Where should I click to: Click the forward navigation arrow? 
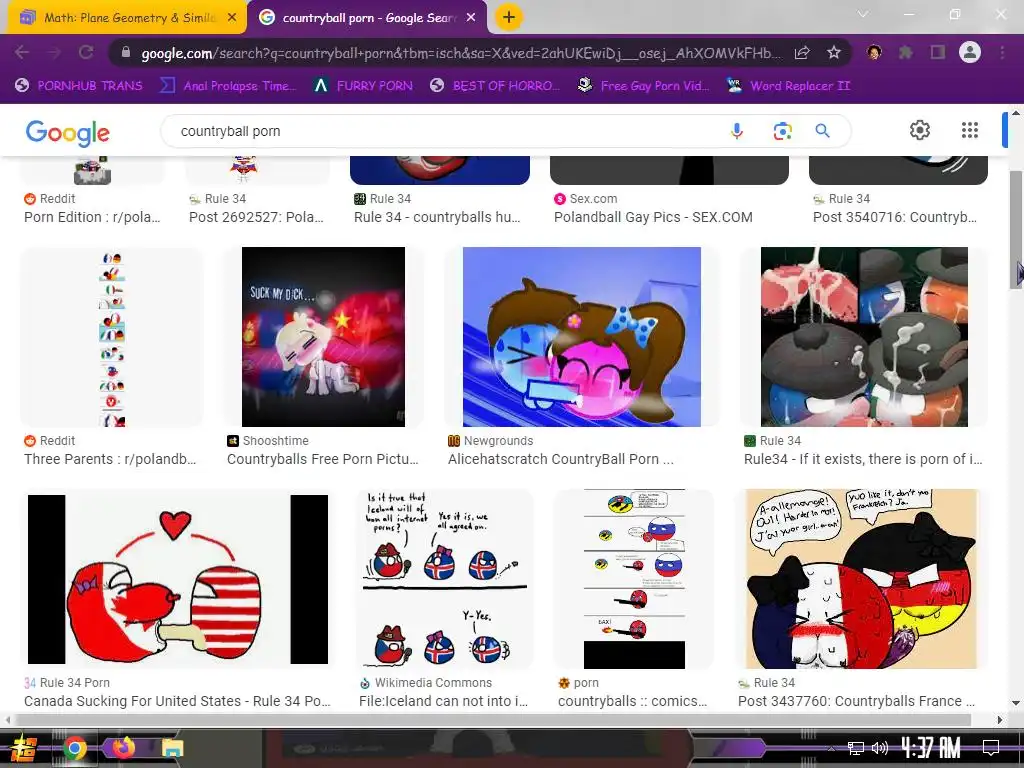coord(54,52)
